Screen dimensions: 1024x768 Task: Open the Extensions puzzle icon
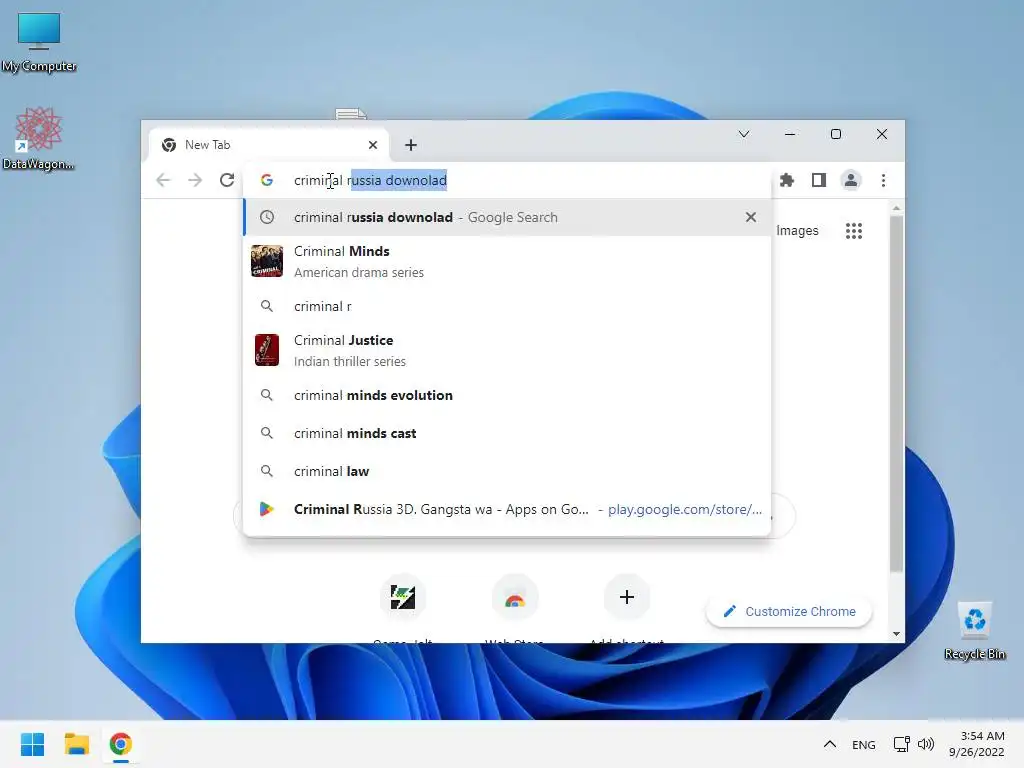coord(787,180)
